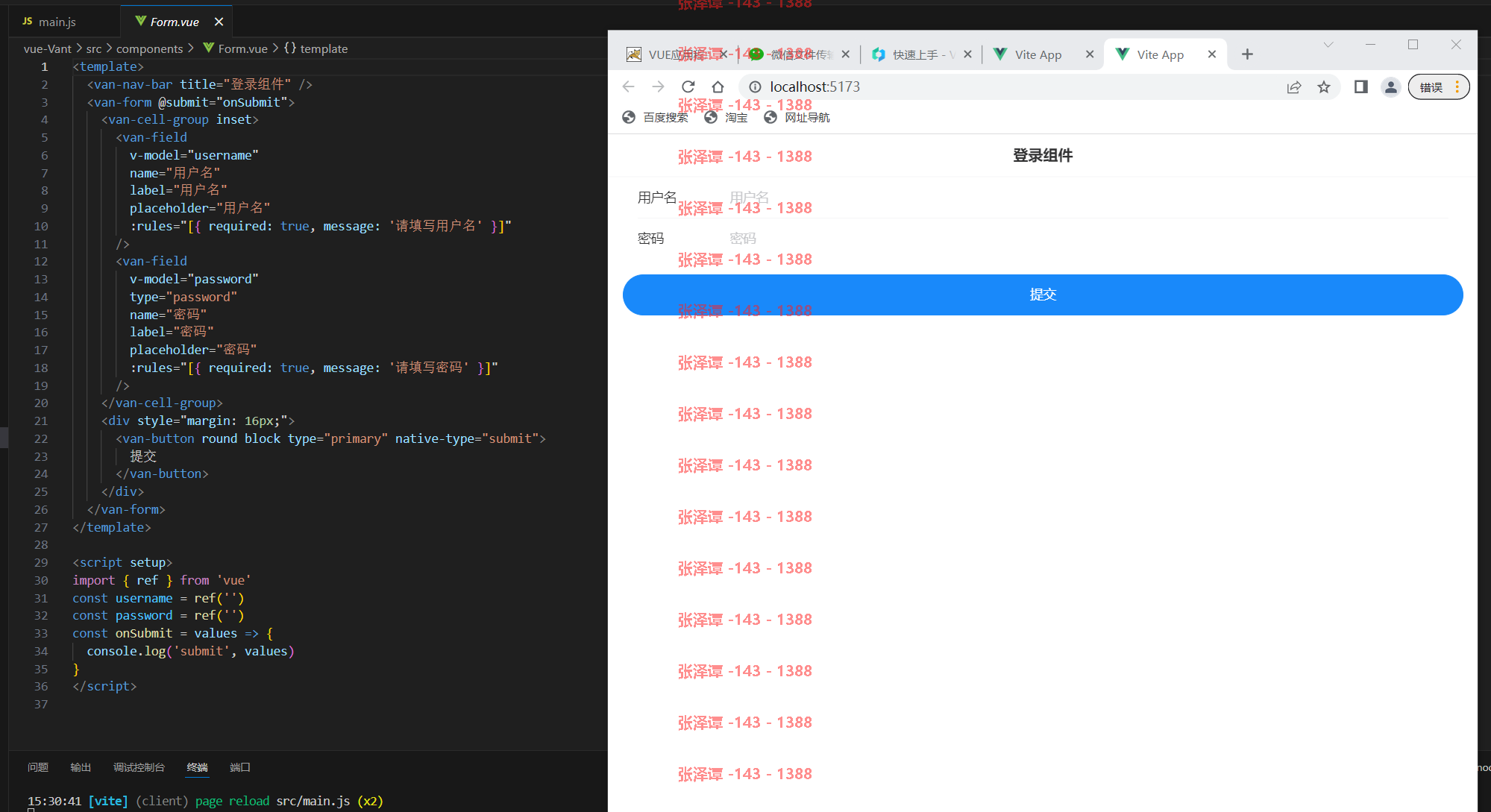The image size is (1491, 812).
Task: Toggle the browser side panel icon
Action: (x=1361, y=86)
